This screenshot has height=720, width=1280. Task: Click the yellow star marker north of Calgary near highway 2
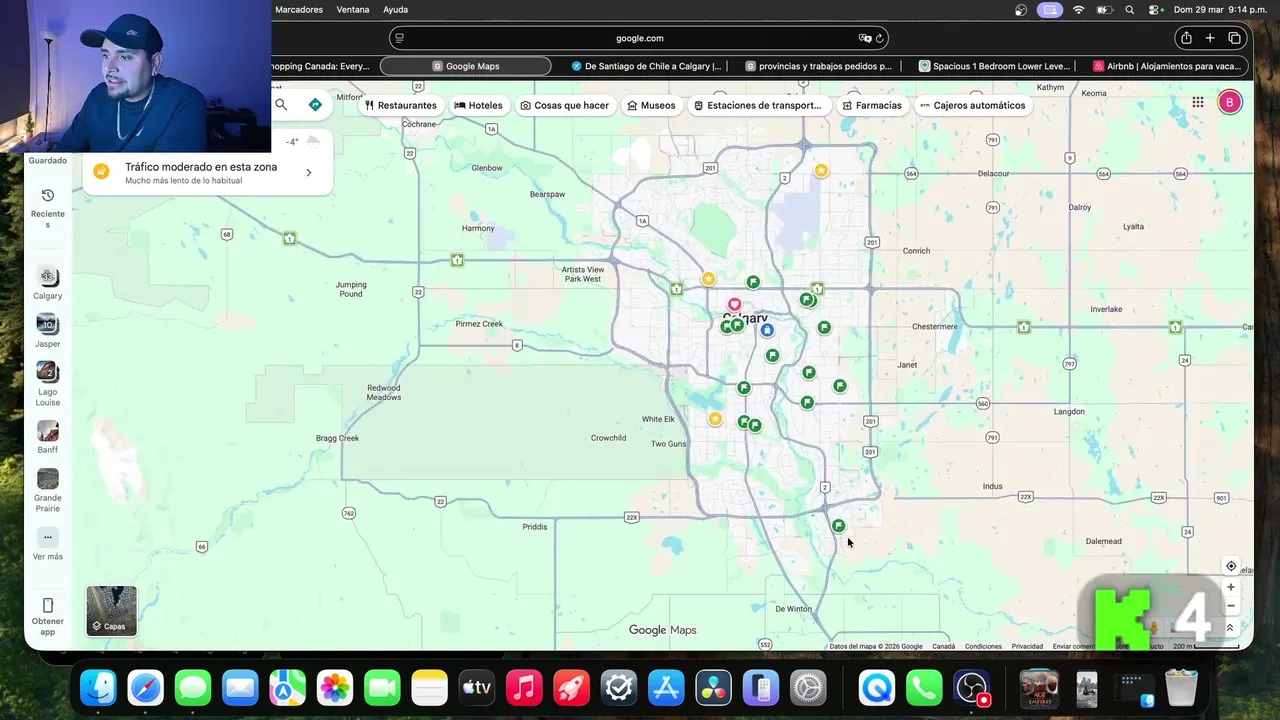[x=821, y=171]
